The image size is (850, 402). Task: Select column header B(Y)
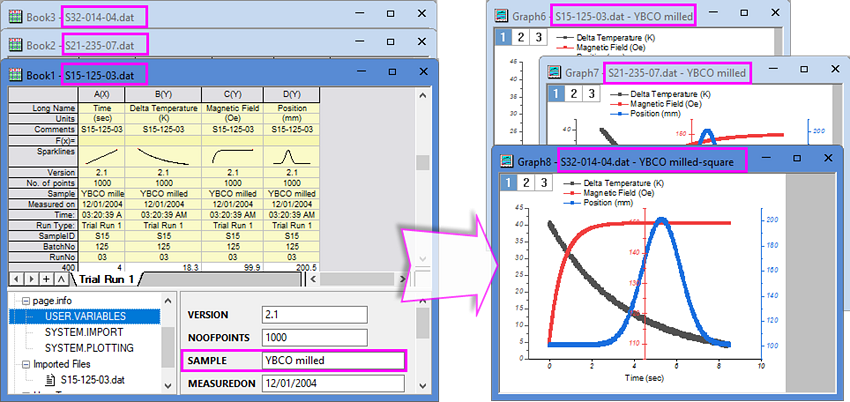(x=163, y=94)
